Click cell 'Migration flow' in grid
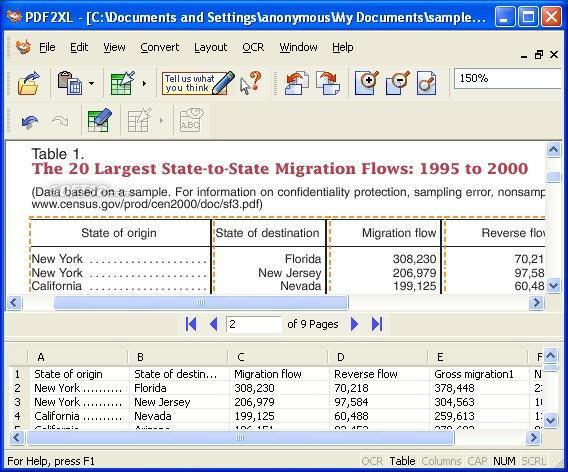Image resolution: width=568 pixels, height=472 pixels. [279, 374]
